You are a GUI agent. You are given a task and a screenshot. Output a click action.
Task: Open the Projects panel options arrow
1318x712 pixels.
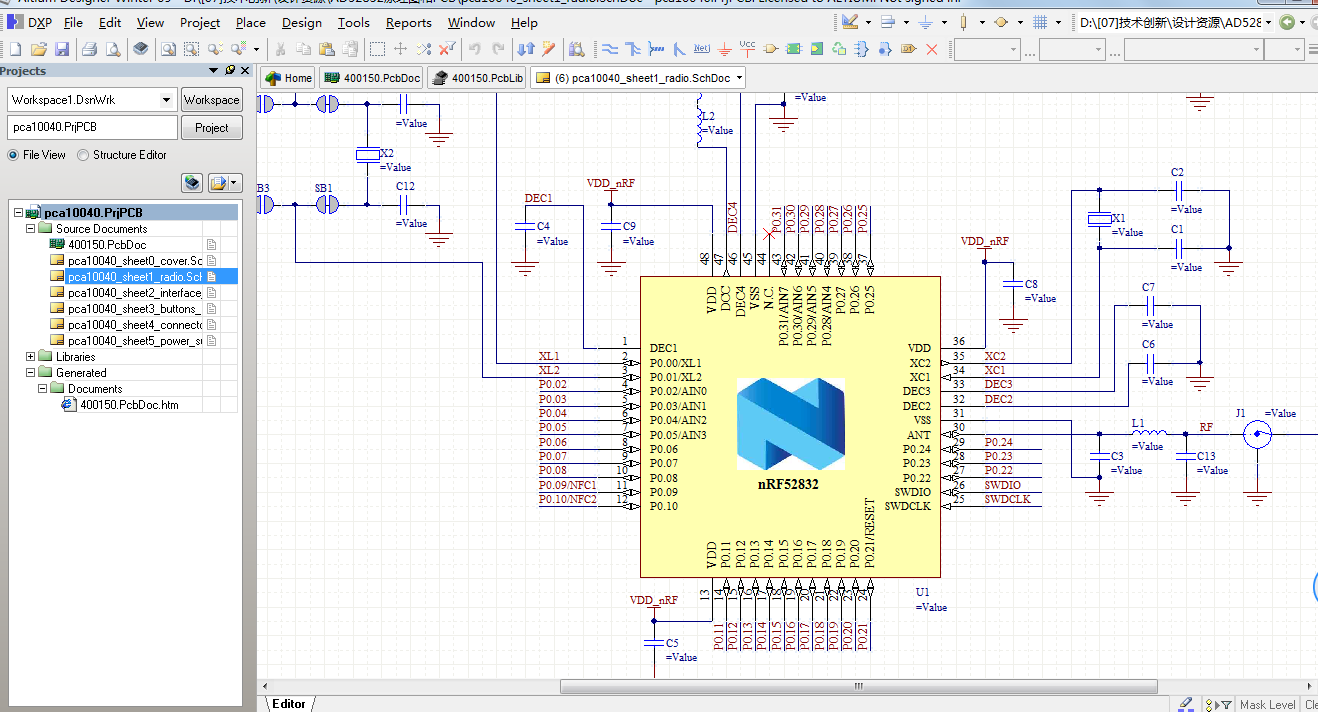213,70
